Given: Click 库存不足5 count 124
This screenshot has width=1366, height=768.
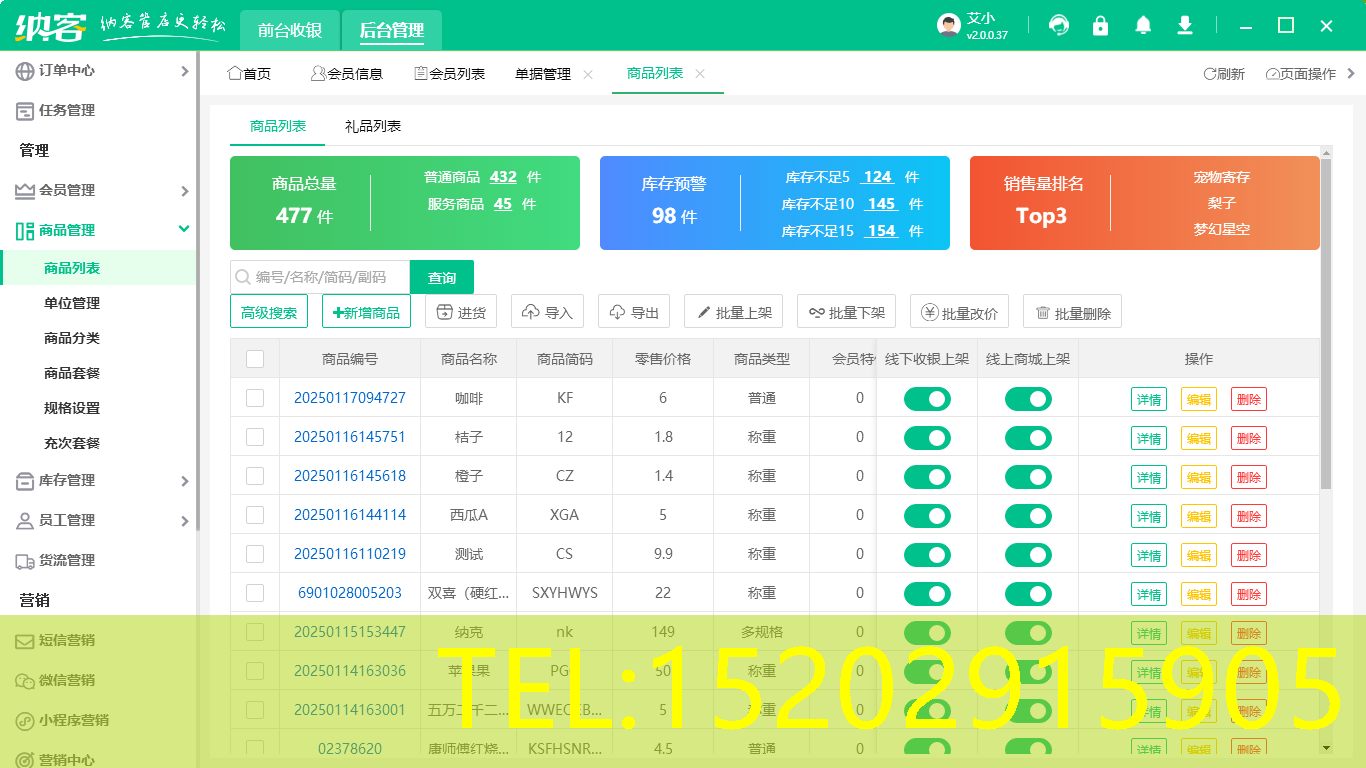Looking at the screenshot, I should click(878, 177).
